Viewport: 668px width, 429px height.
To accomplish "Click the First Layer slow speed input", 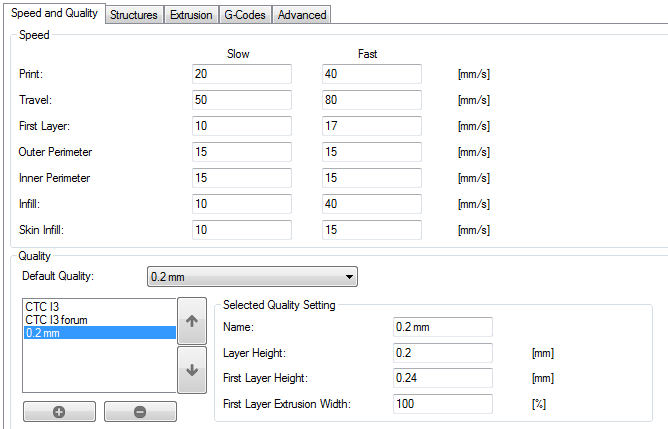I will click(x=241, y=126).
